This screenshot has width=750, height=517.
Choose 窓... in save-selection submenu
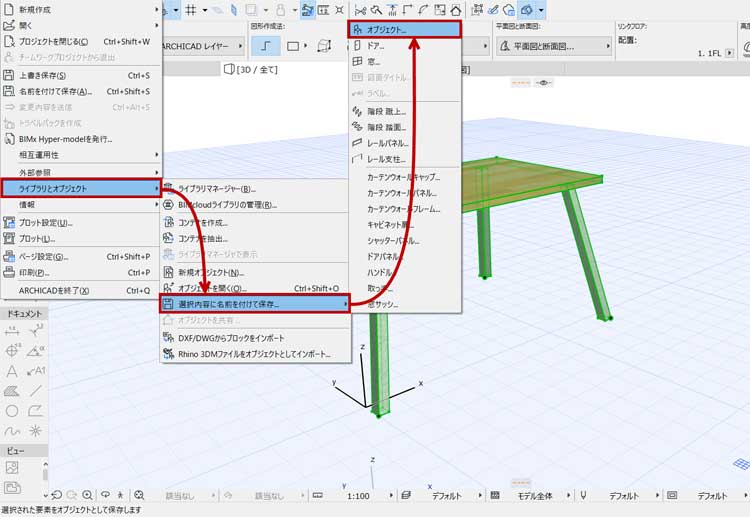[405, 62]
